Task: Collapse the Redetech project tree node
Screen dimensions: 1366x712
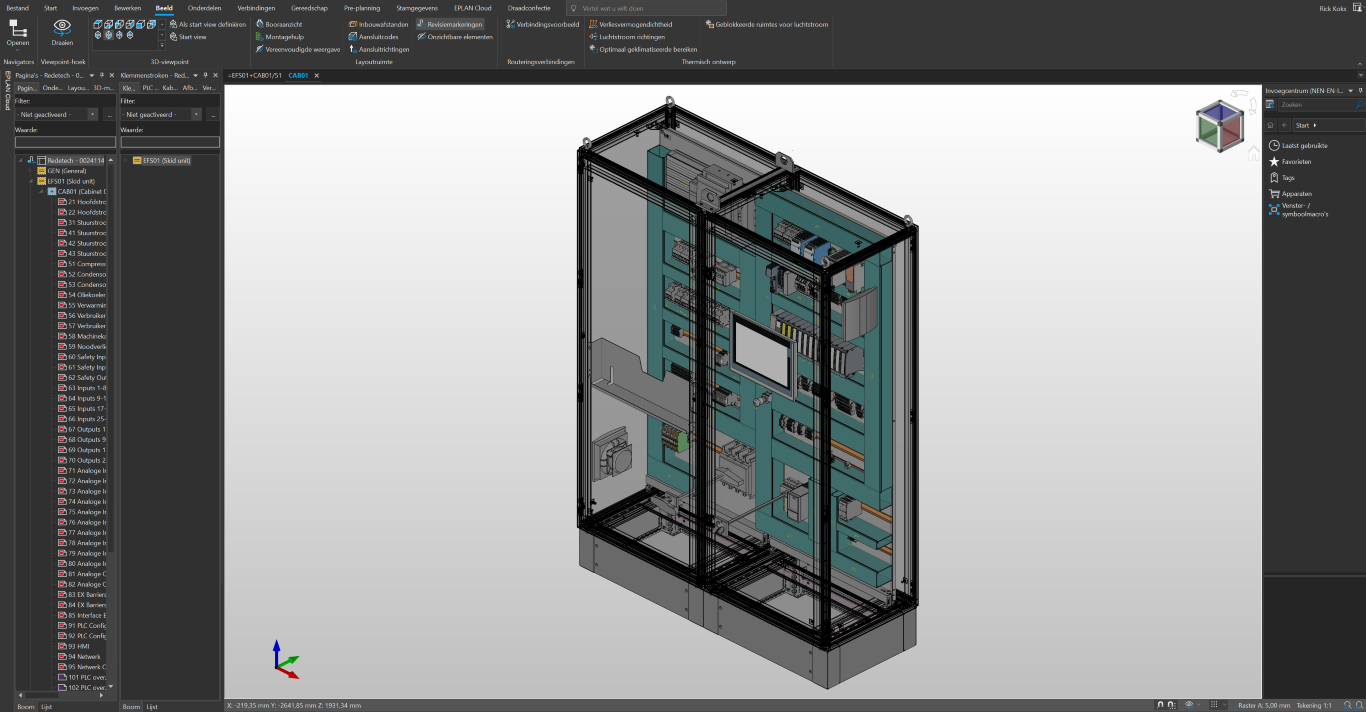Action: [x=21, y=160]
